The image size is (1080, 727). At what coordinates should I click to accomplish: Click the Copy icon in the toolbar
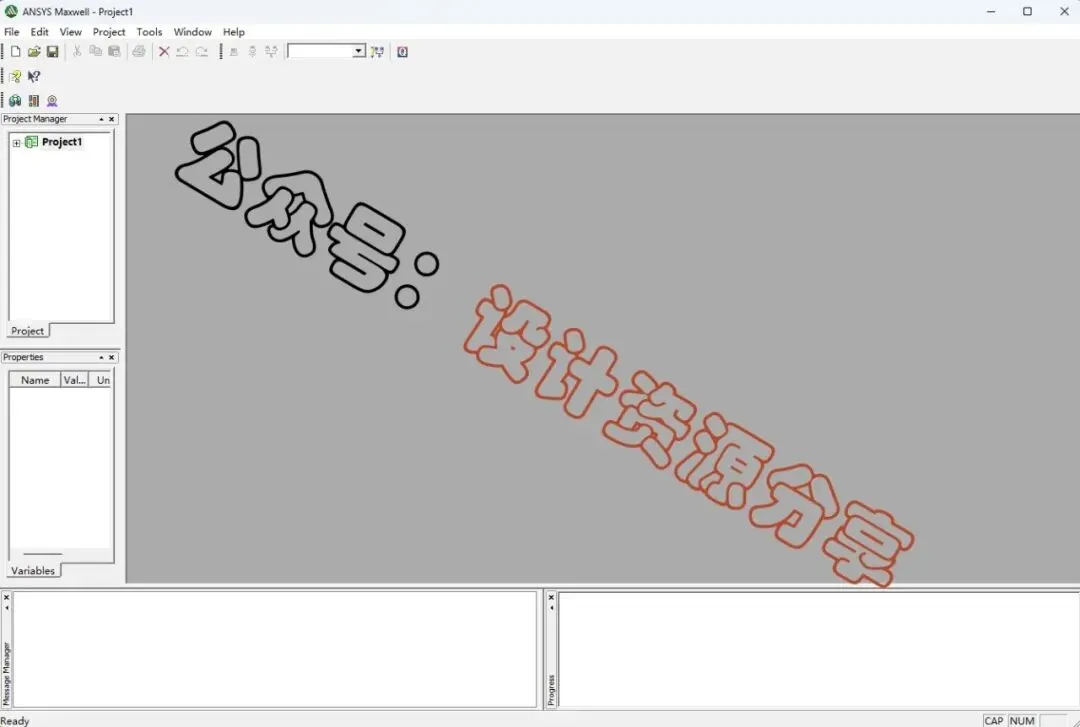point(96,52)
